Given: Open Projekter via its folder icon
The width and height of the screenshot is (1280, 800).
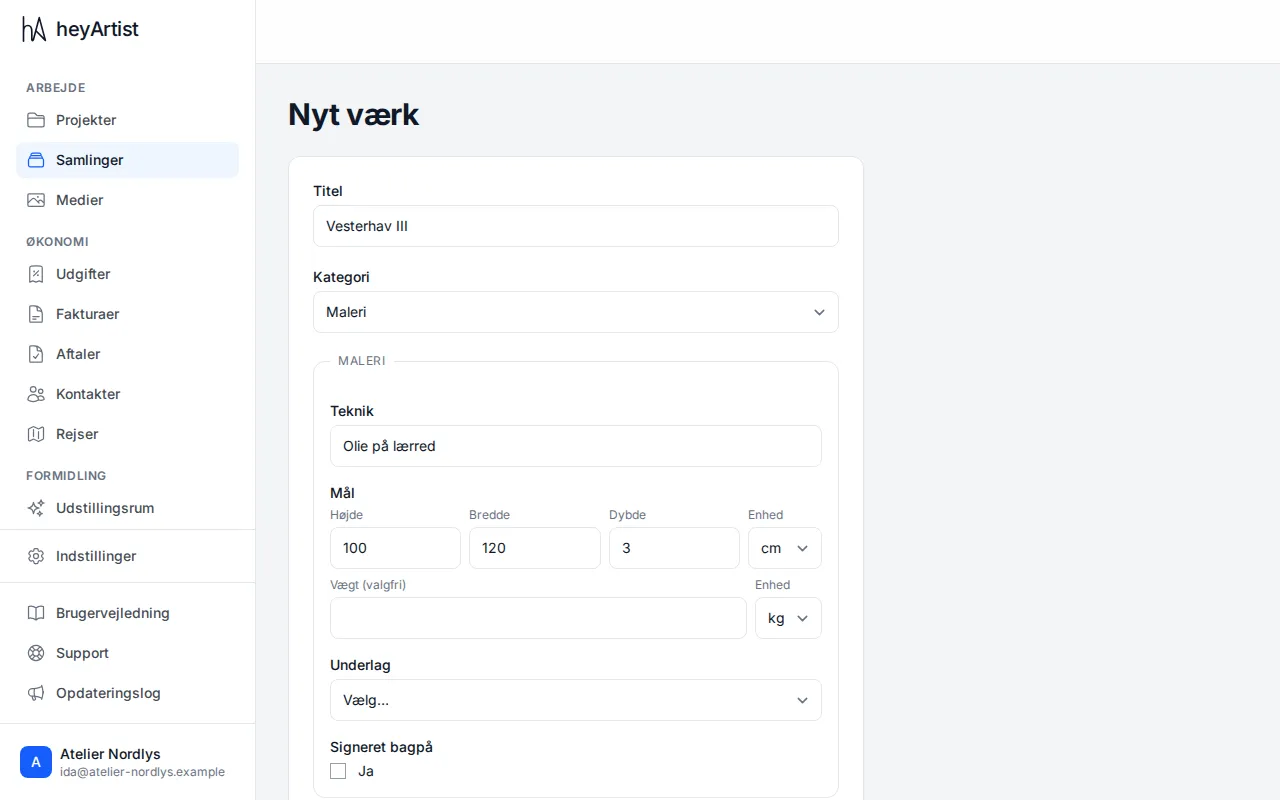Looking at the screenshot, I should [x=36, y=120].
